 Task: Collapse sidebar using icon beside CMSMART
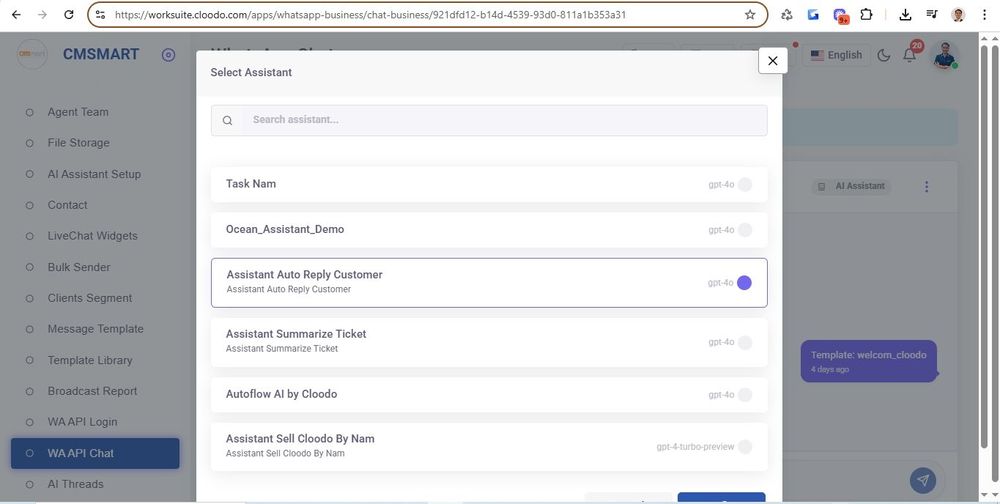pos(168,55)
